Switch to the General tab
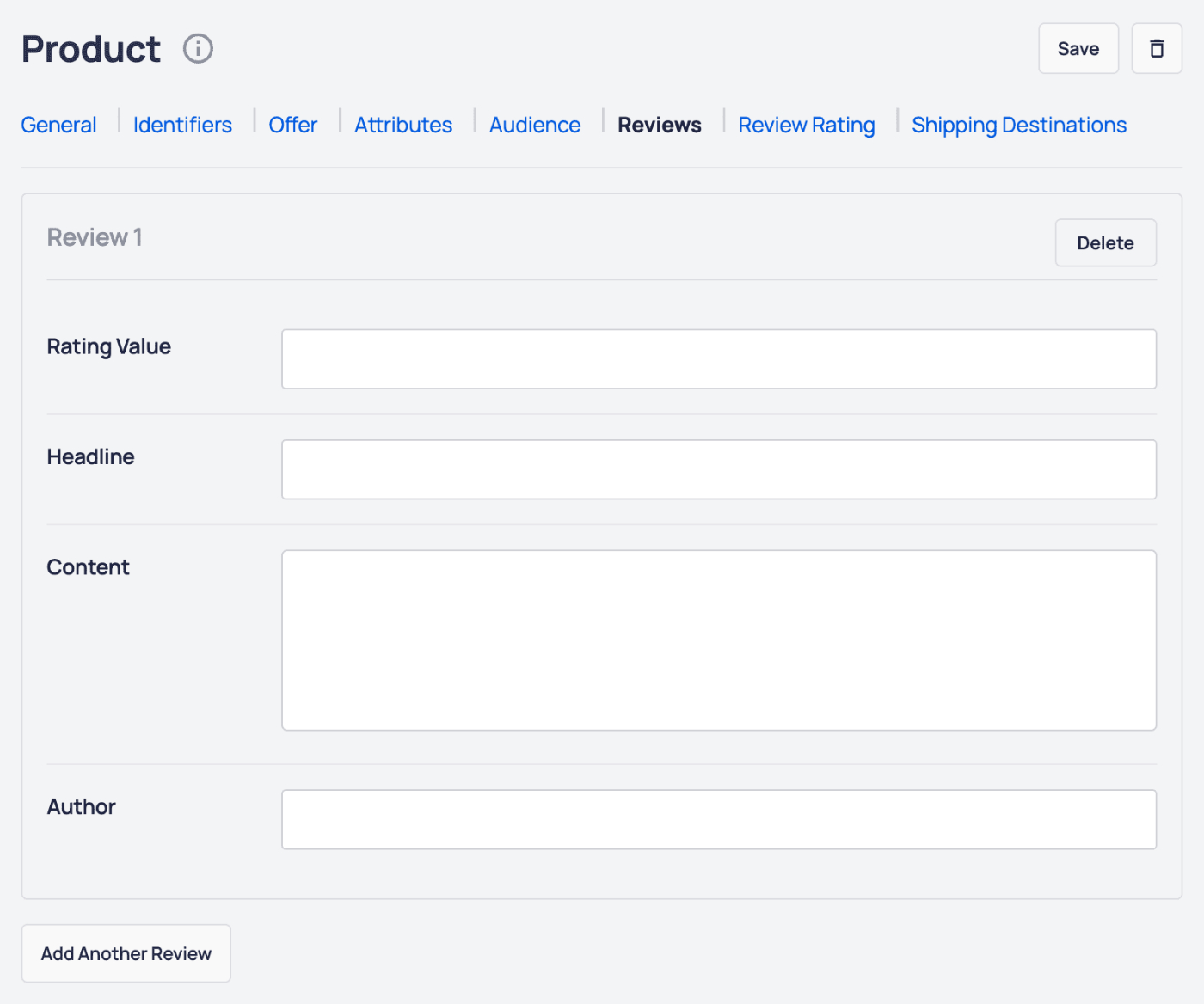Viewport: 1204px width, 1004px height. pos(58,125)
